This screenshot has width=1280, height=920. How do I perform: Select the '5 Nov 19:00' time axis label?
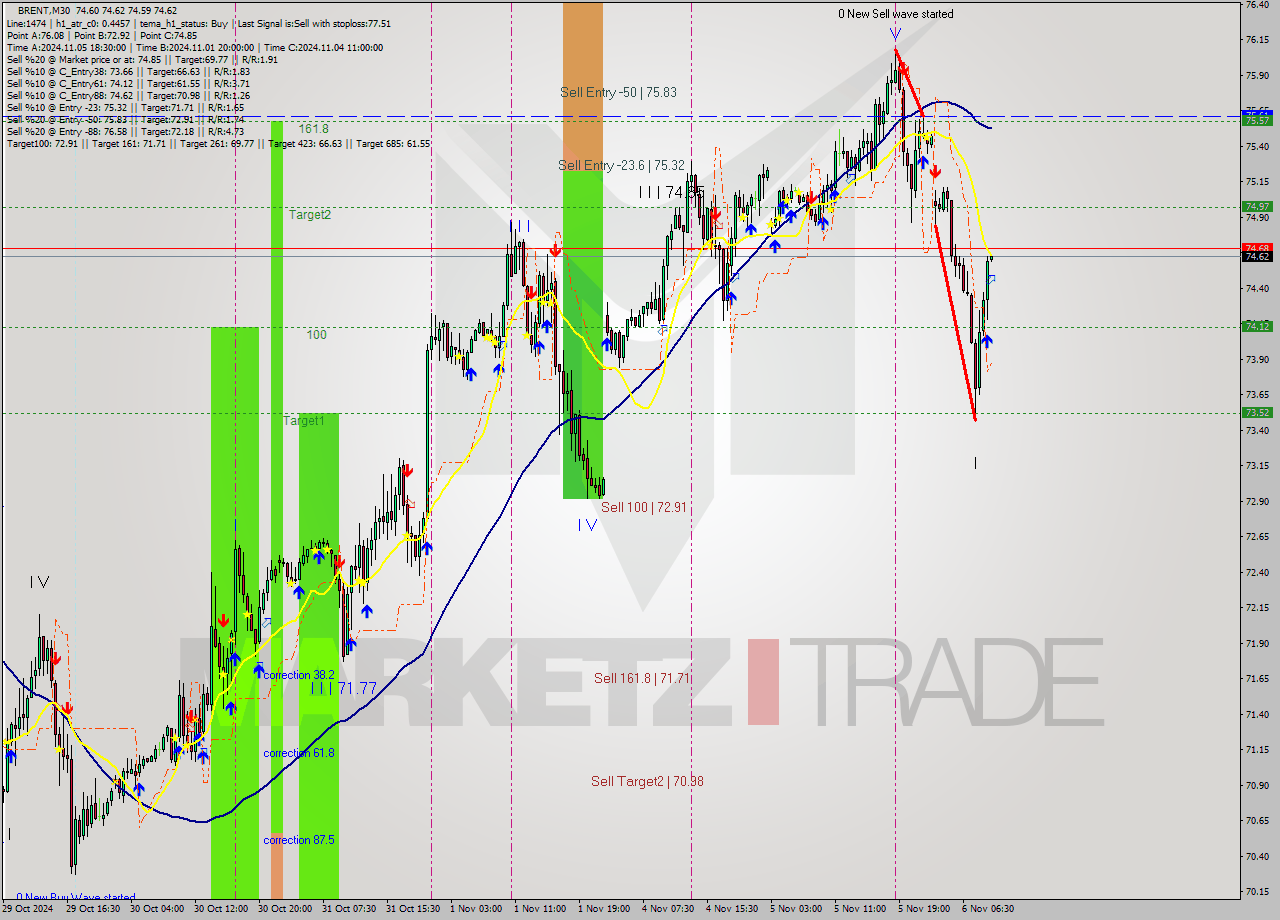coord(924,909)
